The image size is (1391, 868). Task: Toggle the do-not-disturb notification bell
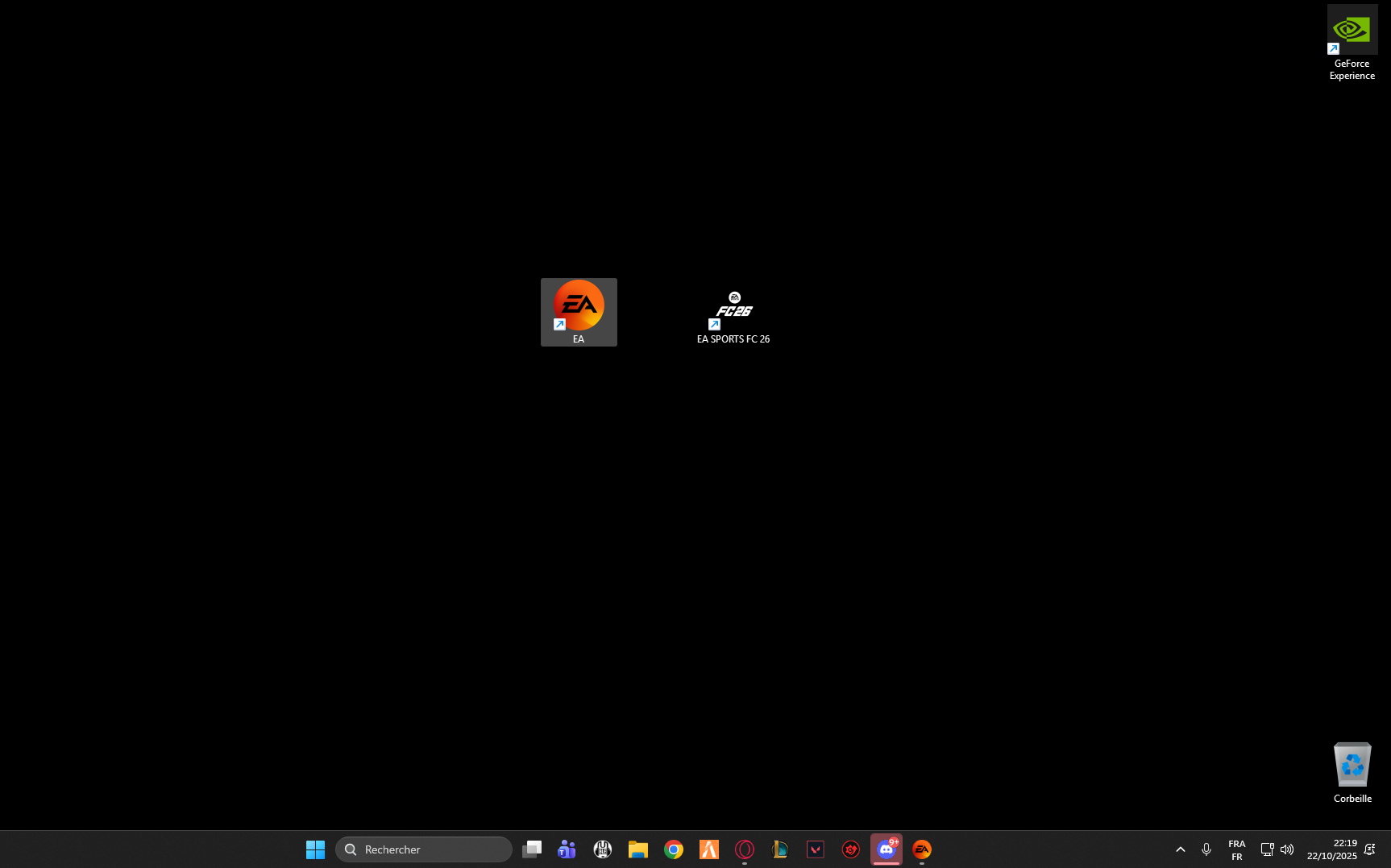coord(1369,849)
